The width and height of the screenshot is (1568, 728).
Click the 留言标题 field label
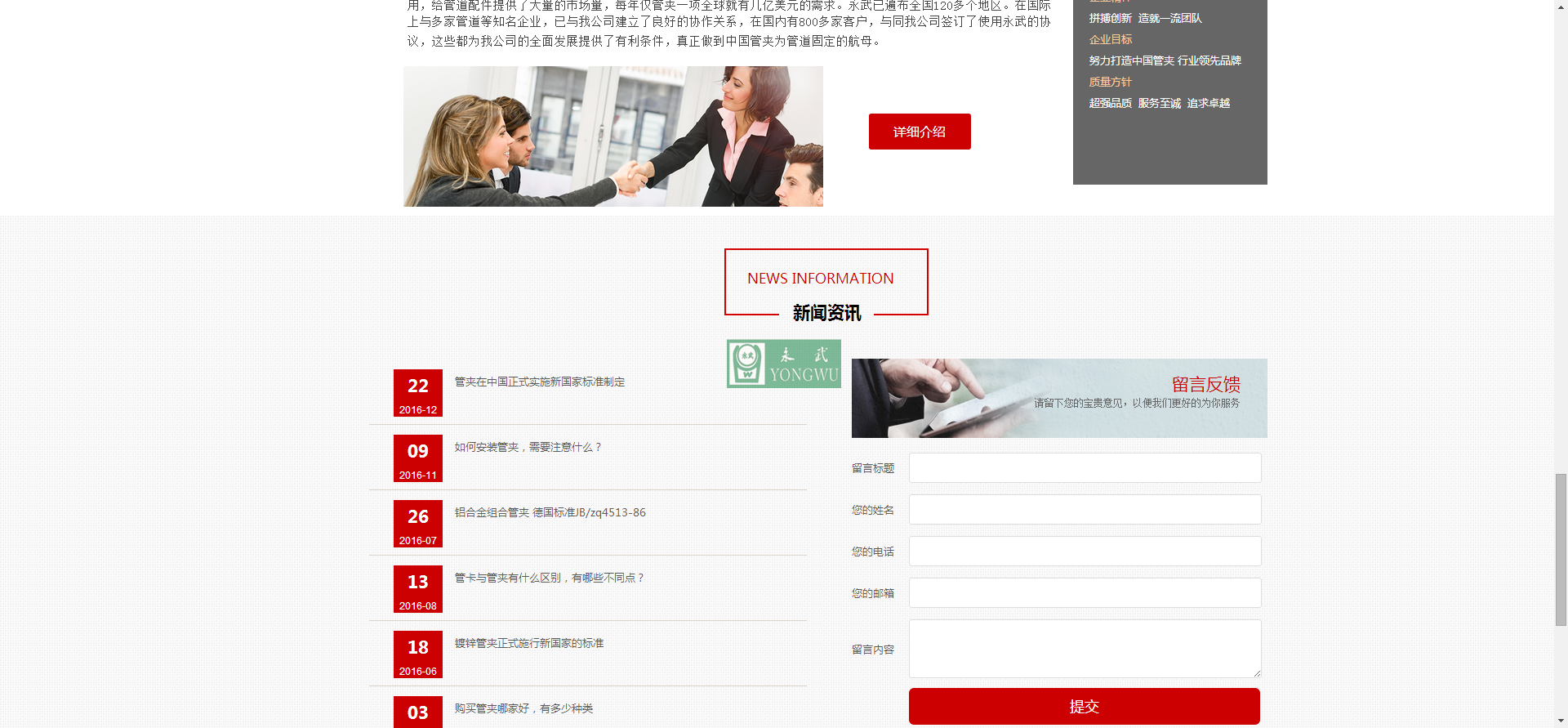tap(873, 468)
